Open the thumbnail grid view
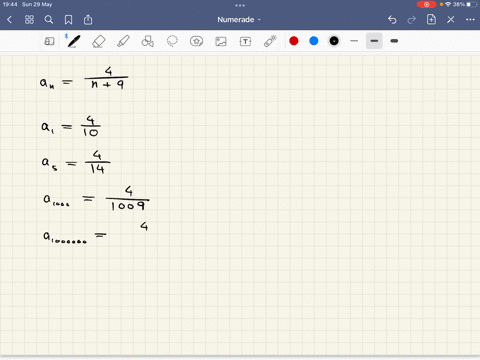The height and width of the screenshot is (360, 480). 29,20
